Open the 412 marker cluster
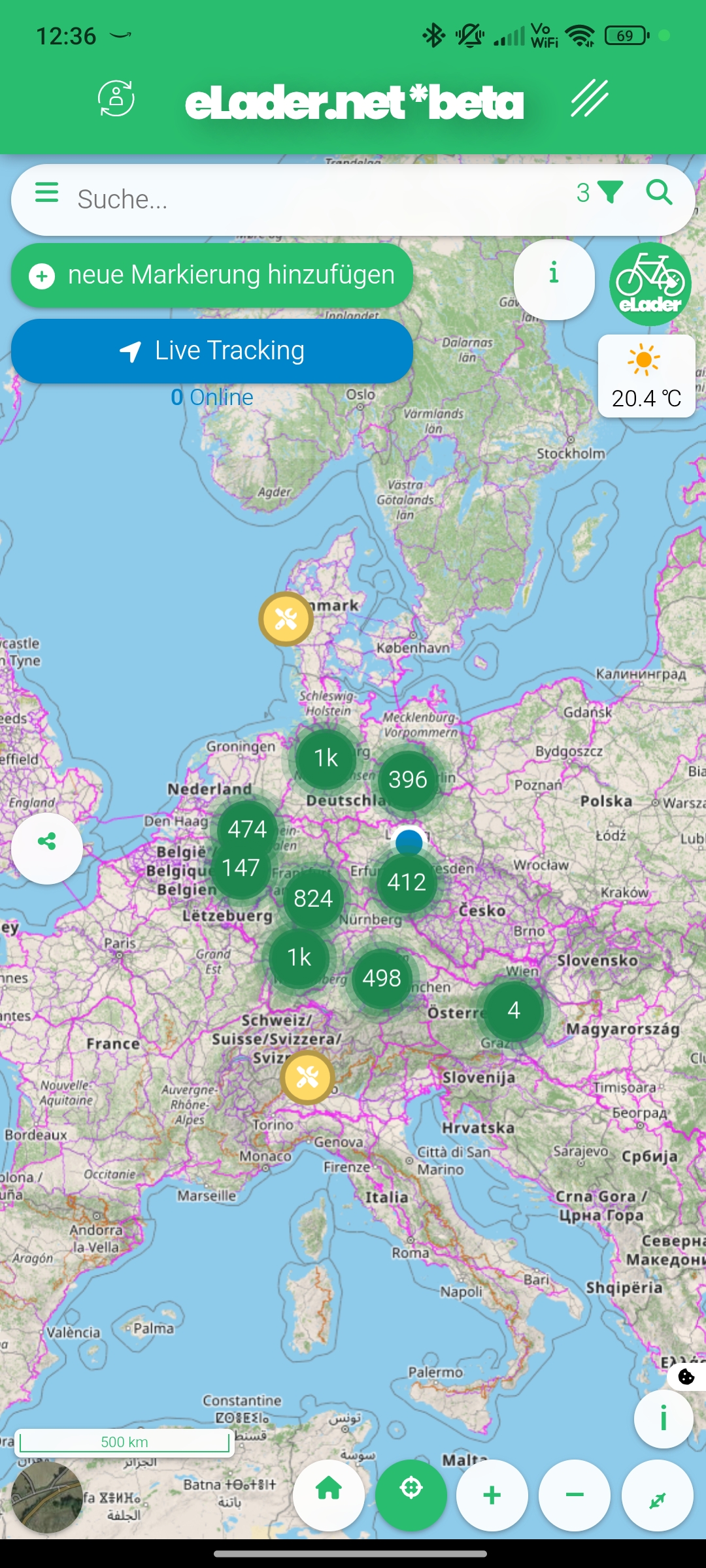Screen dimensions: 706x1568 pos(407,883)
